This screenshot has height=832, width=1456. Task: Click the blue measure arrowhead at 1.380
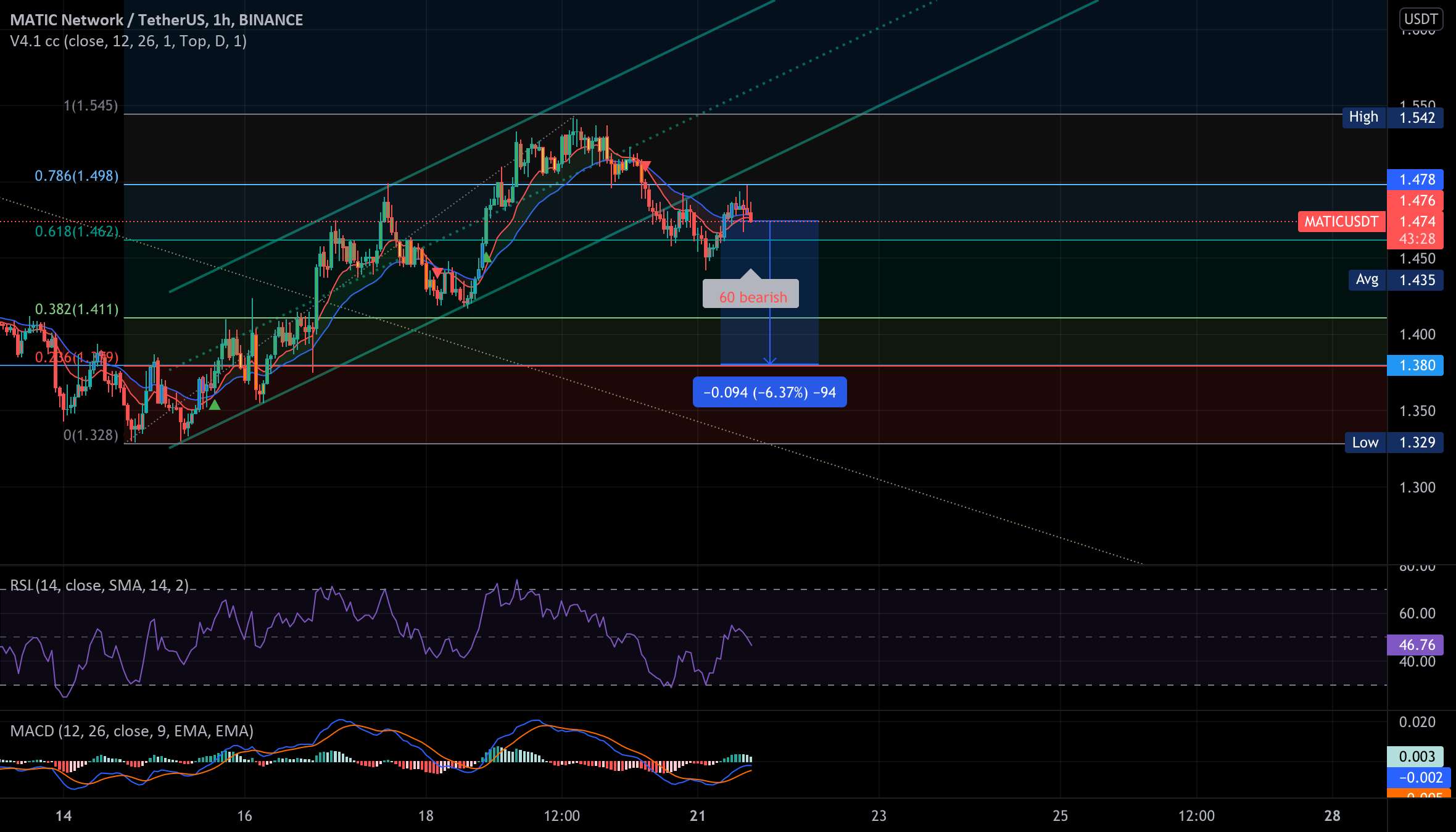pos(769,360)
